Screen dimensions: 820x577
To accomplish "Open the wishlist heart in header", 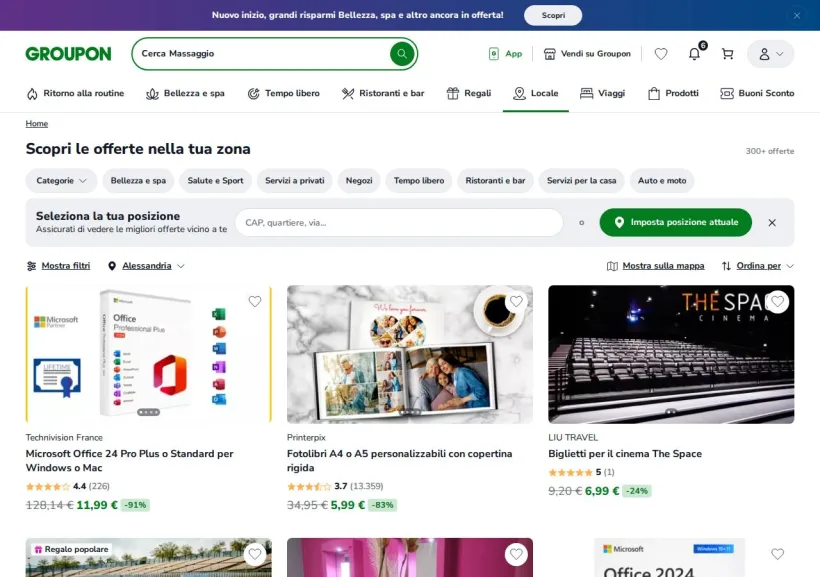I will point(661,54).
